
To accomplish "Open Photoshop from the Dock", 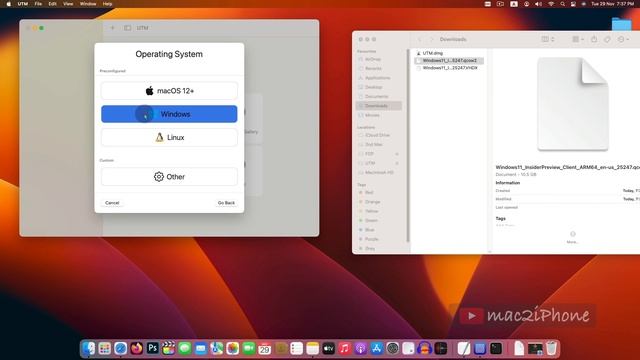I will point(152,348).
